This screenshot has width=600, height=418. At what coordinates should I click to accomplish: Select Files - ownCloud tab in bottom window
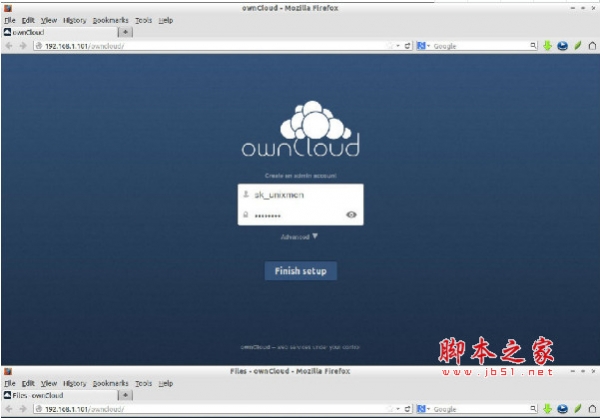point(60,395)
